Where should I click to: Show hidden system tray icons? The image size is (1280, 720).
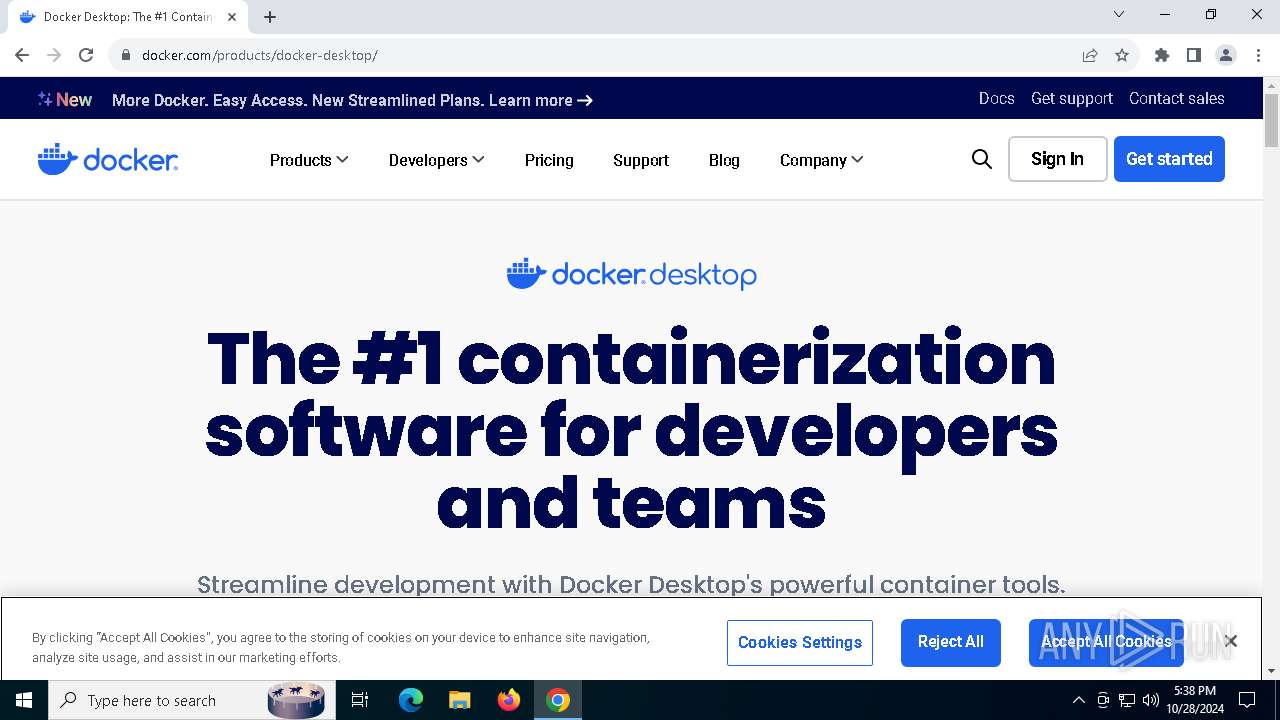point(1079,700)
